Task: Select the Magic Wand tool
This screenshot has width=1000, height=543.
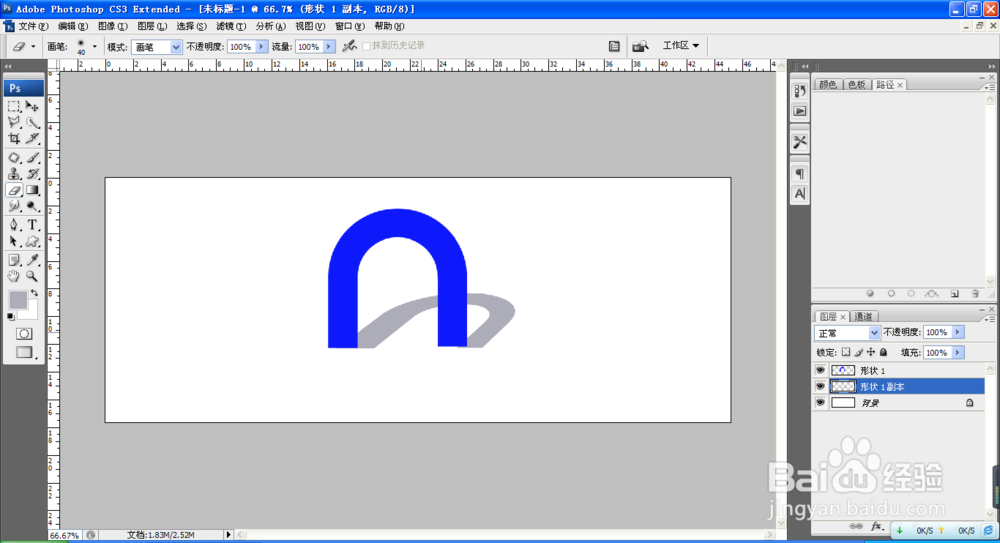Action: 33,123
